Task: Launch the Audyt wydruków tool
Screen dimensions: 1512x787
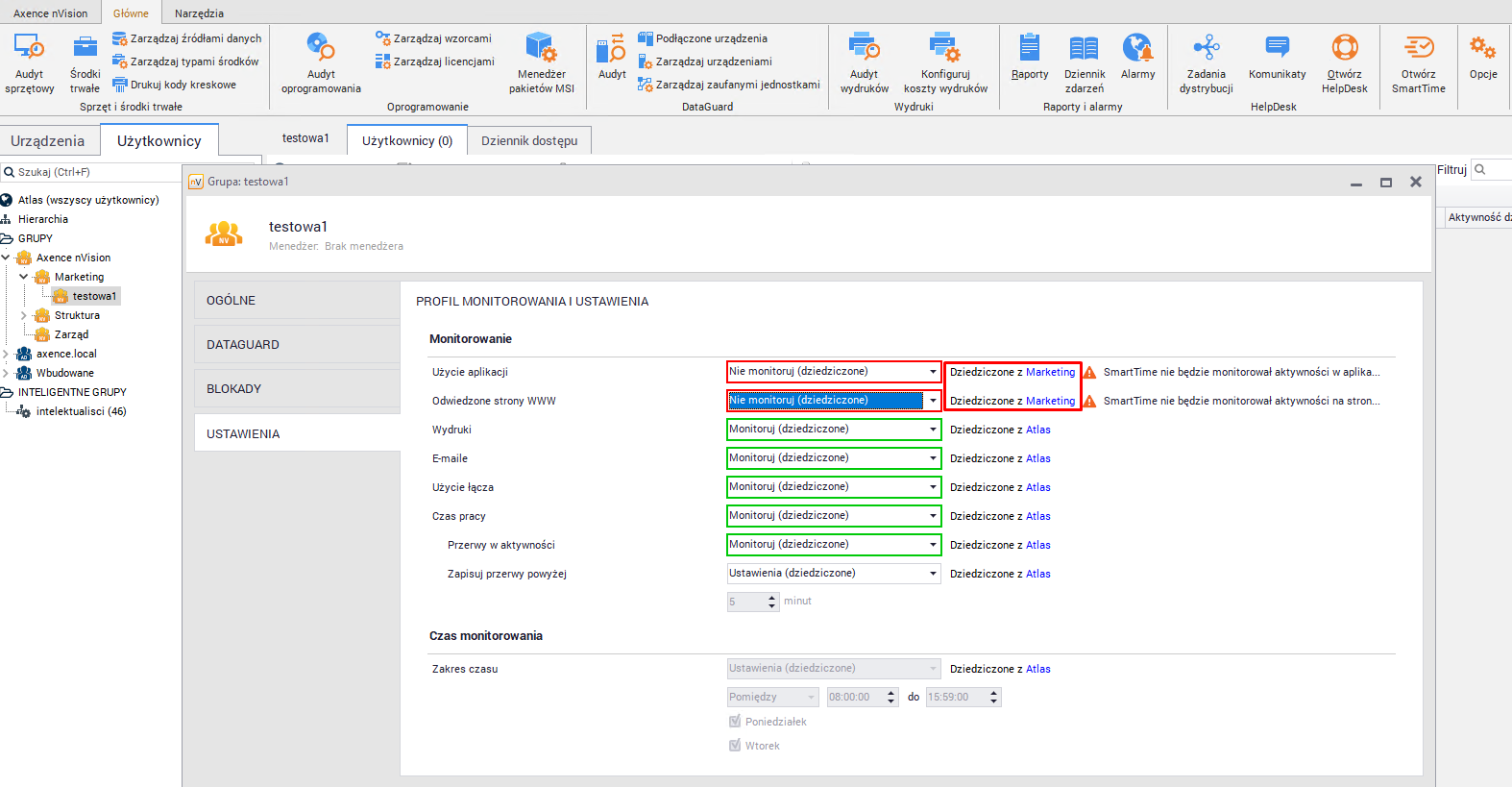Action: click(864, 48)
